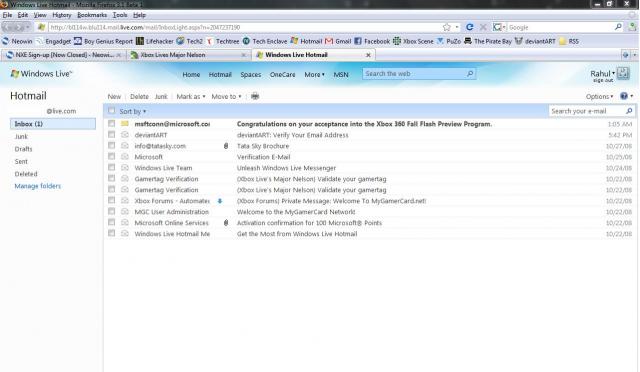Switch to Xbox Lives Major Nelson tab
Image resolution: width=640 pixels, height=372 pixels.
coord(189,55)
